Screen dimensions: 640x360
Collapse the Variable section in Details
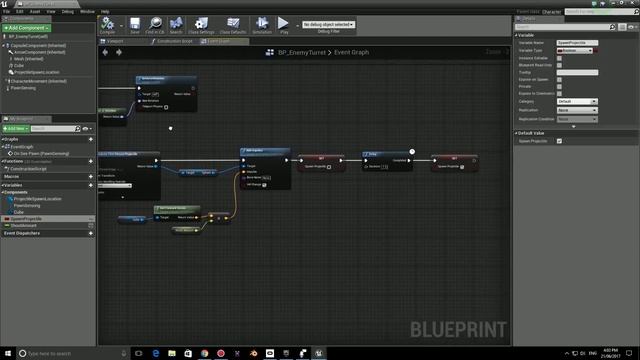(516, 35)
